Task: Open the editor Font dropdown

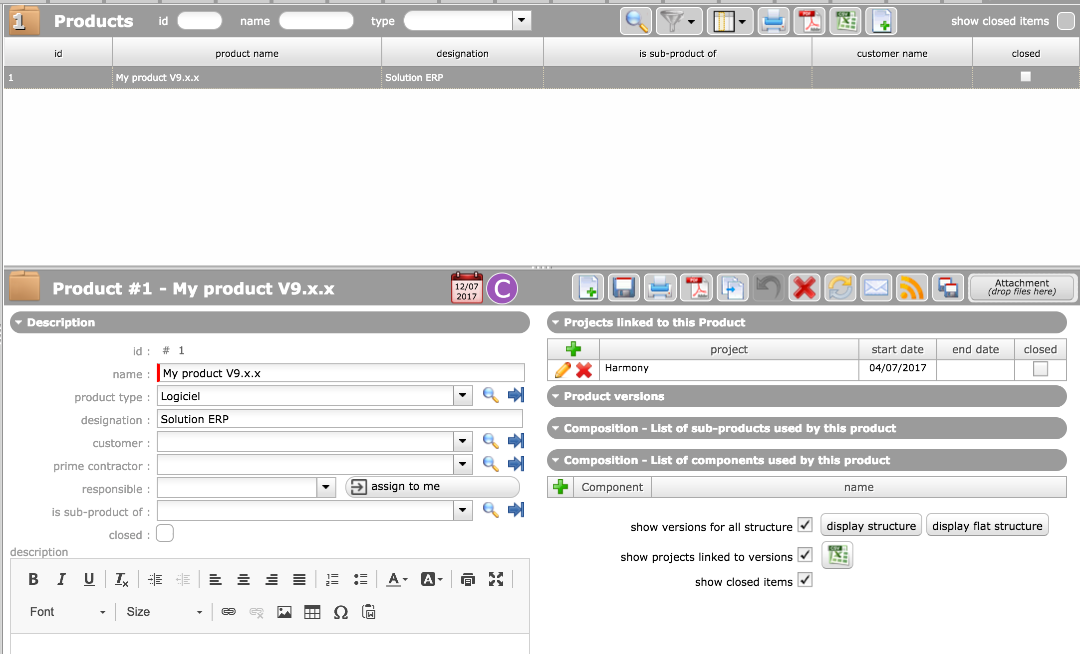Action: click(67, 612)
